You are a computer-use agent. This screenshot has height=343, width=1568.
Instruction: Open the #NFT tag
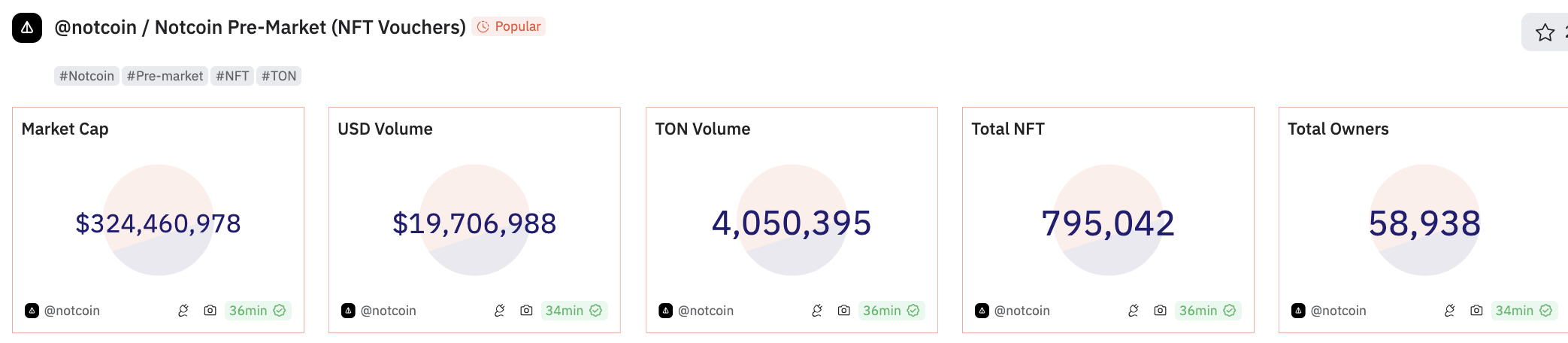pos(232,76)
